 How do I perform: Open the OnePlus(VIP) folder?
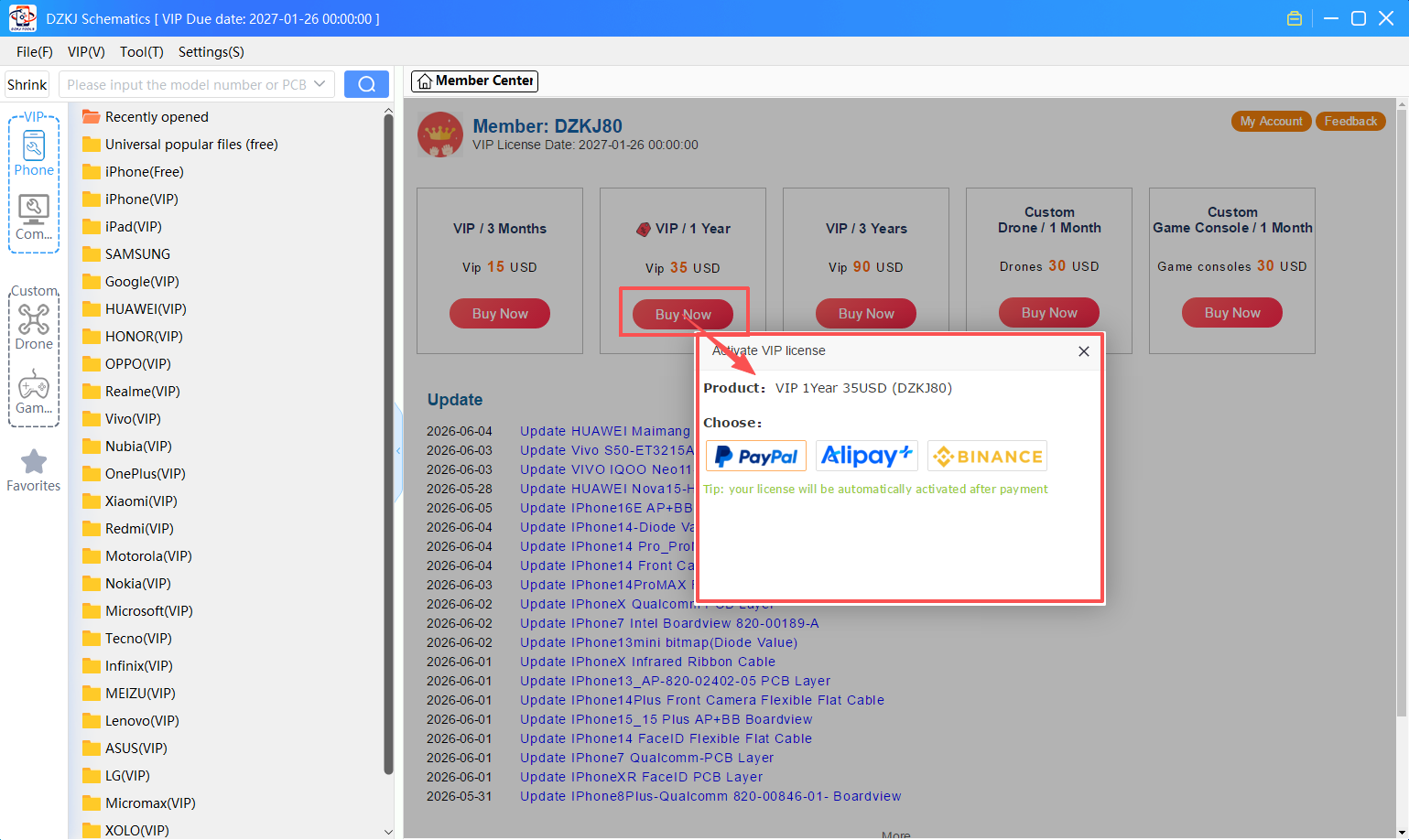tap(134, 474)
